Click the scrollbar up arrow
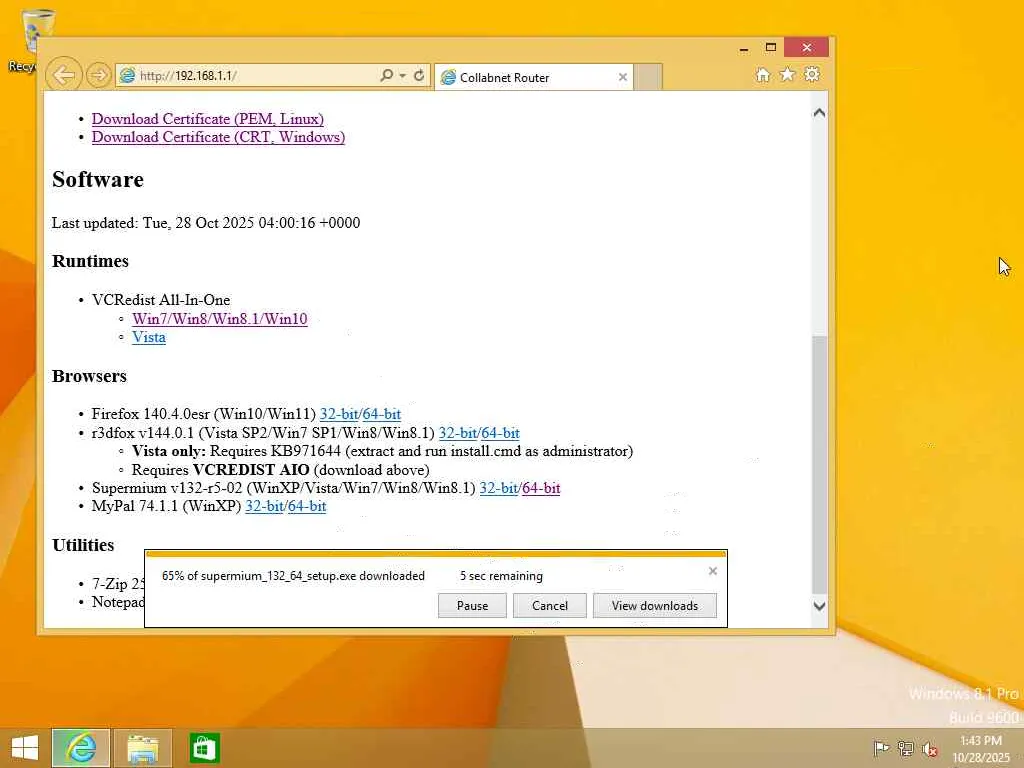 pos(819,112)
